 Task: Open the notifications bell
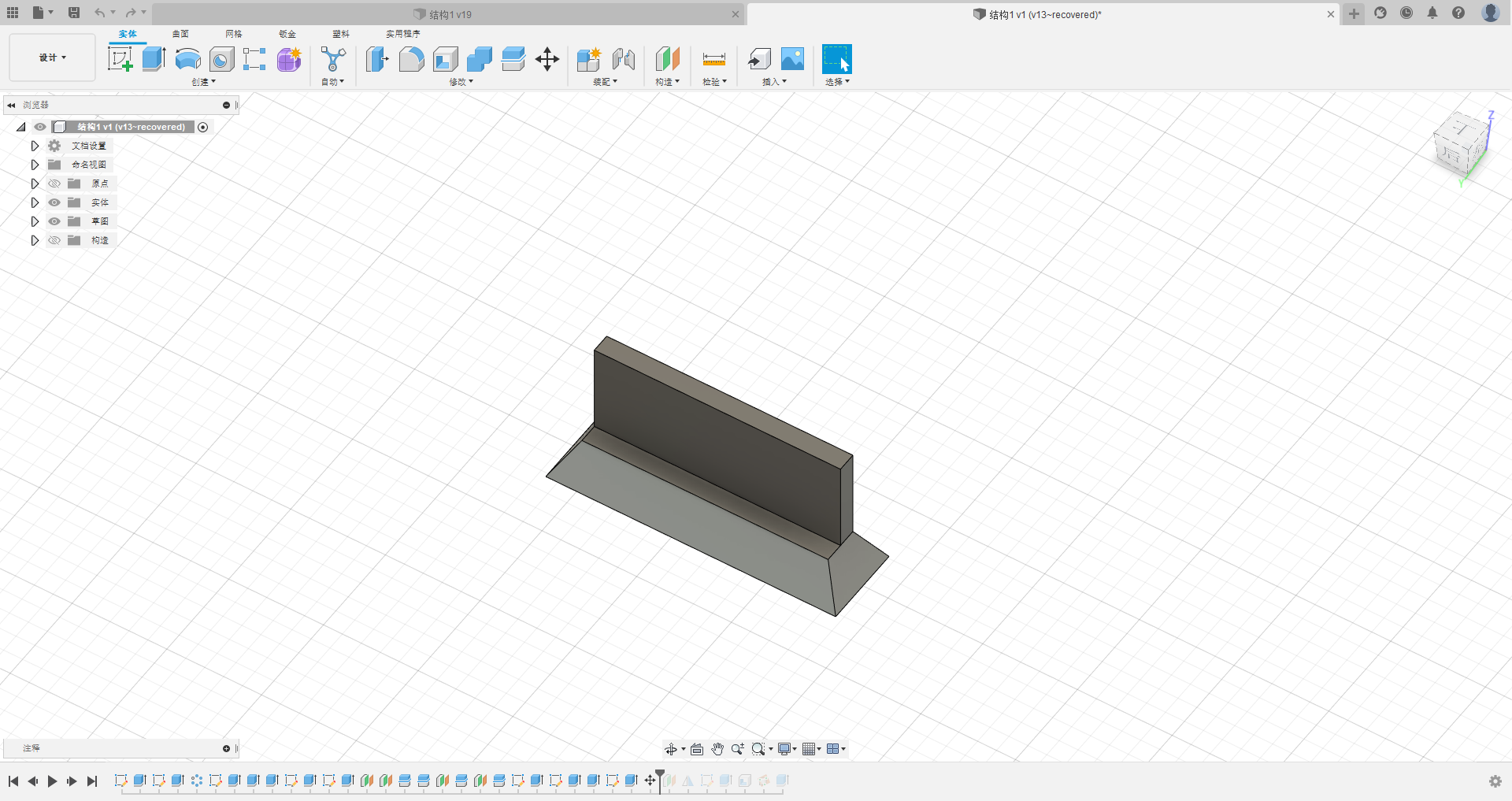[x=1432, y=13]
